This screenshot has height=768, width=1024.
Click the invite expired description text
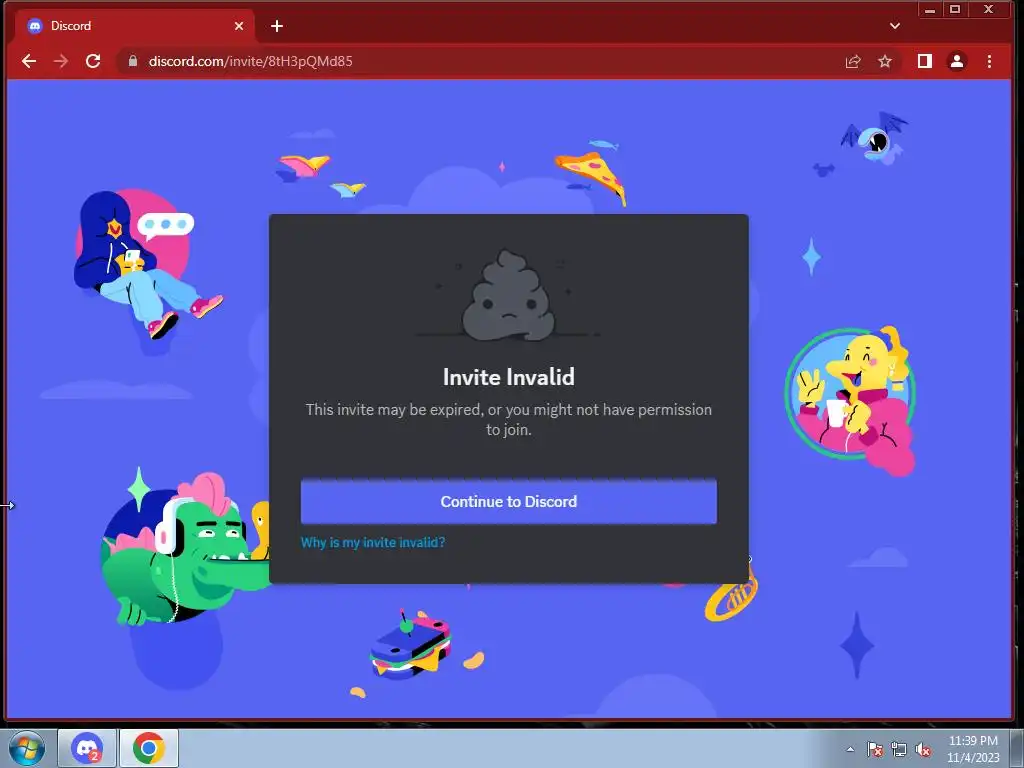tap(509, 419)
